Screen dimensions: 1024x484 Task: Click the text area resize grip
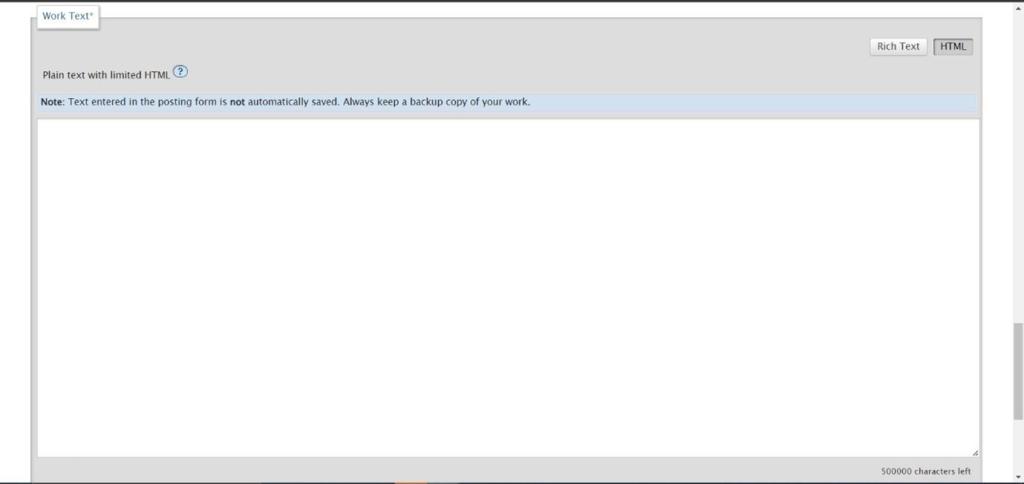coord(974,452)
